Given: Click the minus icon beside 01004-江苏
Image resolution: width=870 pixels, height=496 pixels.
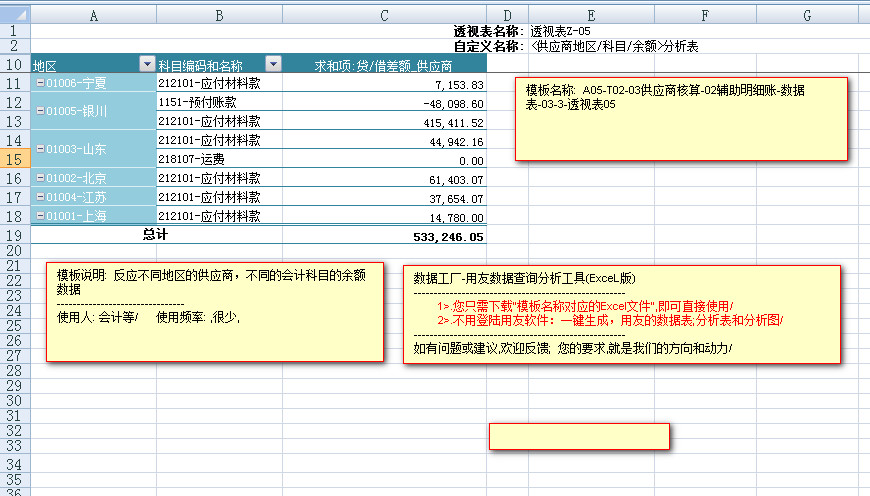Looking at the screenshot, I should pyautogui.click(x=40, y=198).
